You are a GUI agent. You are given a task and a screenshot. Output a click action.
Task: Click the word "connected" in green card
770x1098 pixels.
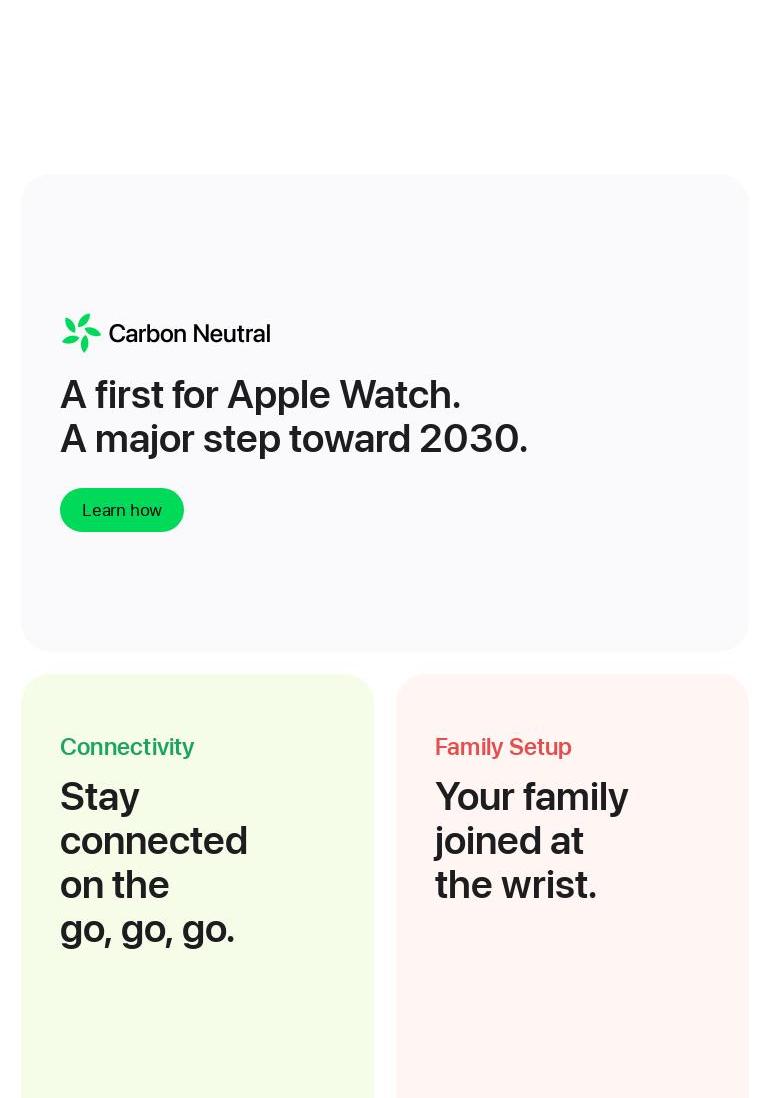click(154, 841)
